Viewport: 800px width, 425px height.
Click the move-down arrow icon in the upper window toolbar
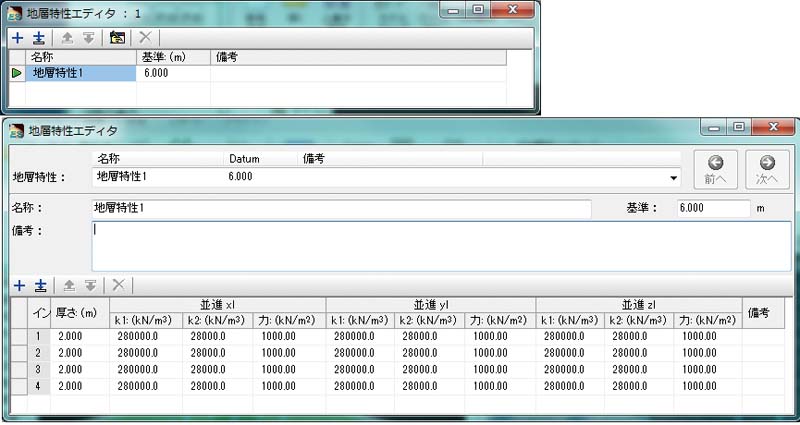coord(89,38)
